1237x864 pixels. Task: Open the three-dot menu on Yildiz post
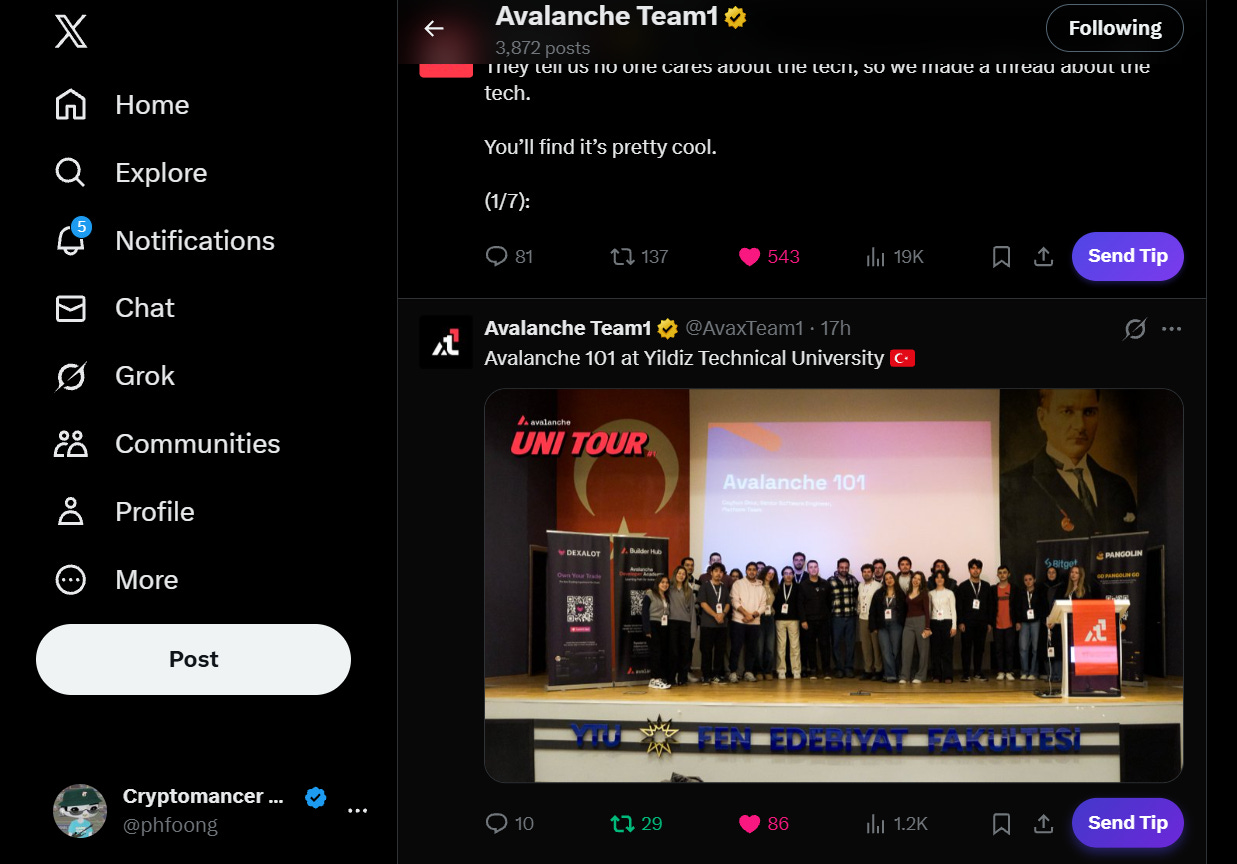pyautogui.click(x=1171, y=329)
